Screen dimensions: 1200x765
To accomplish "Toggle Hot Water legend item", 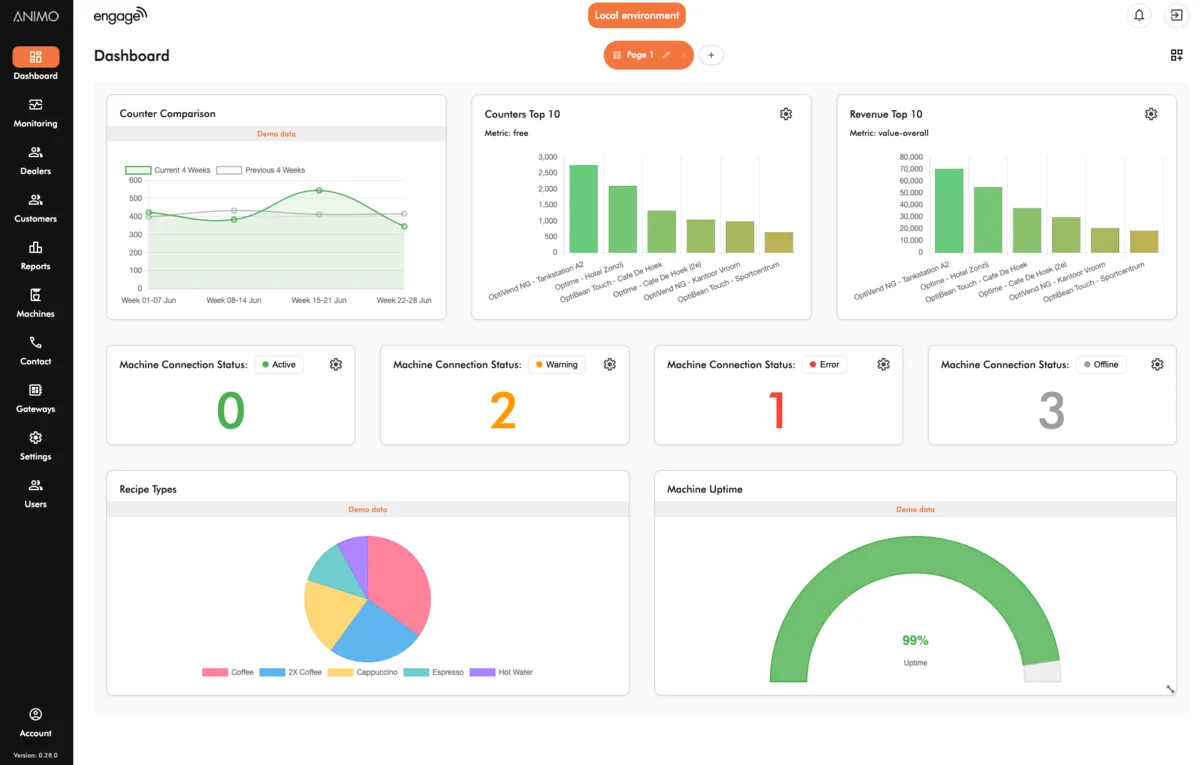I will coord(501,672).
